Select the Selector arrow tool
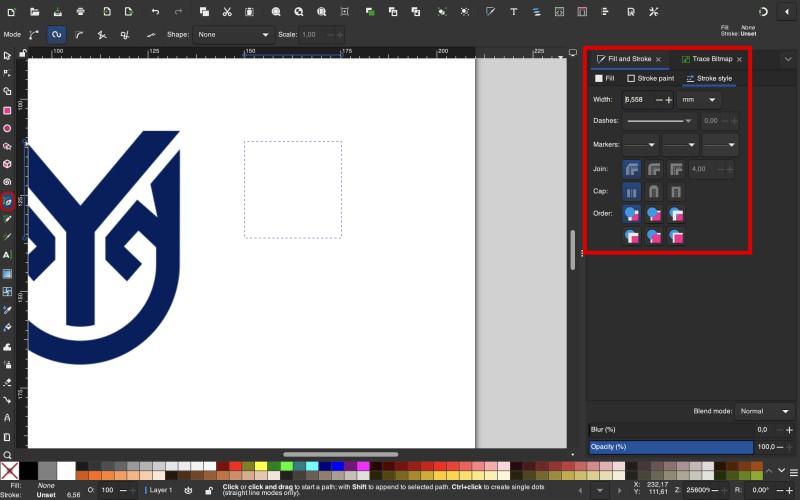800x500 pixels. click(7, 56)
